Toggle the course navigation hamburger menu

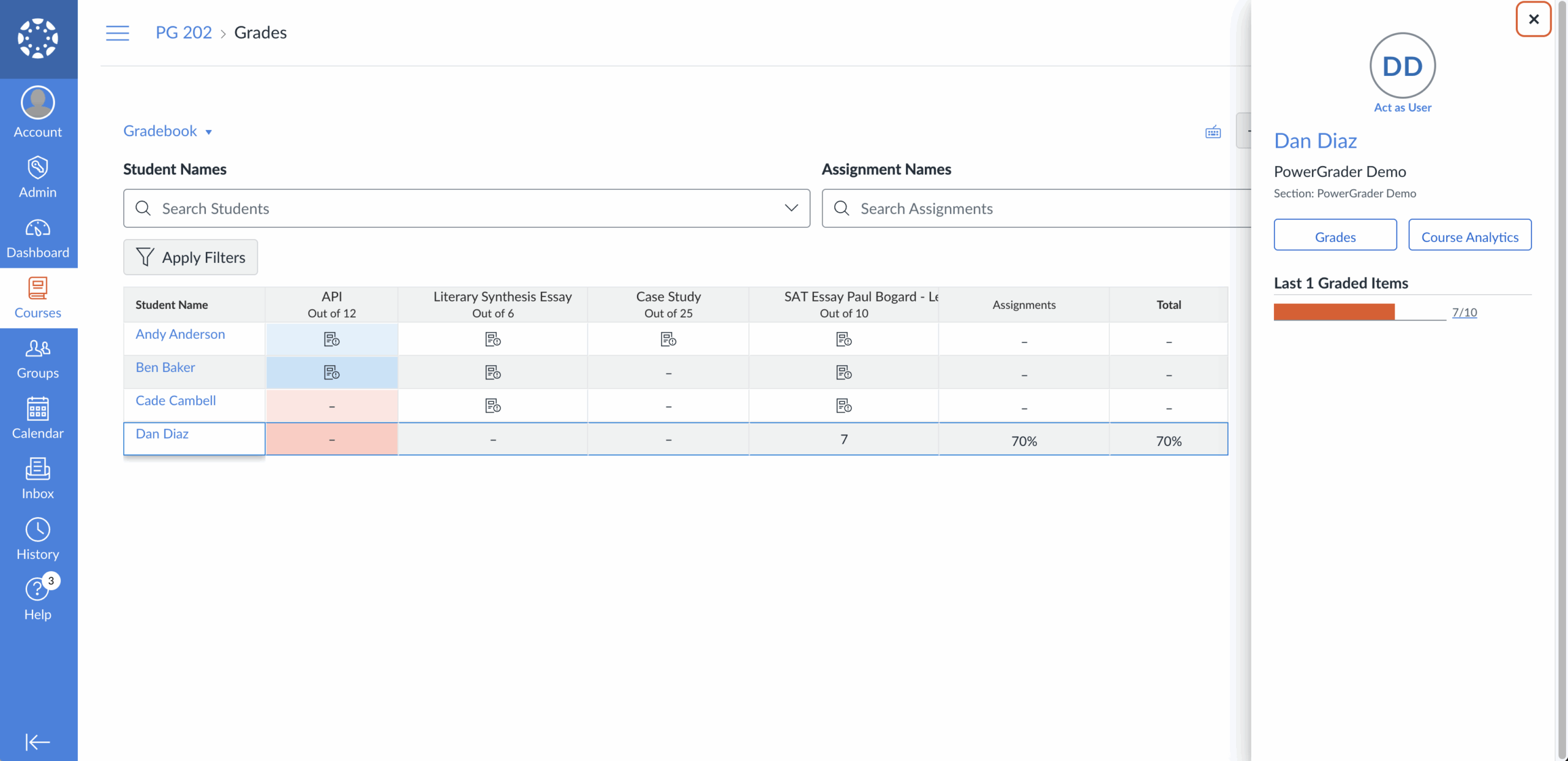point(118,32)
